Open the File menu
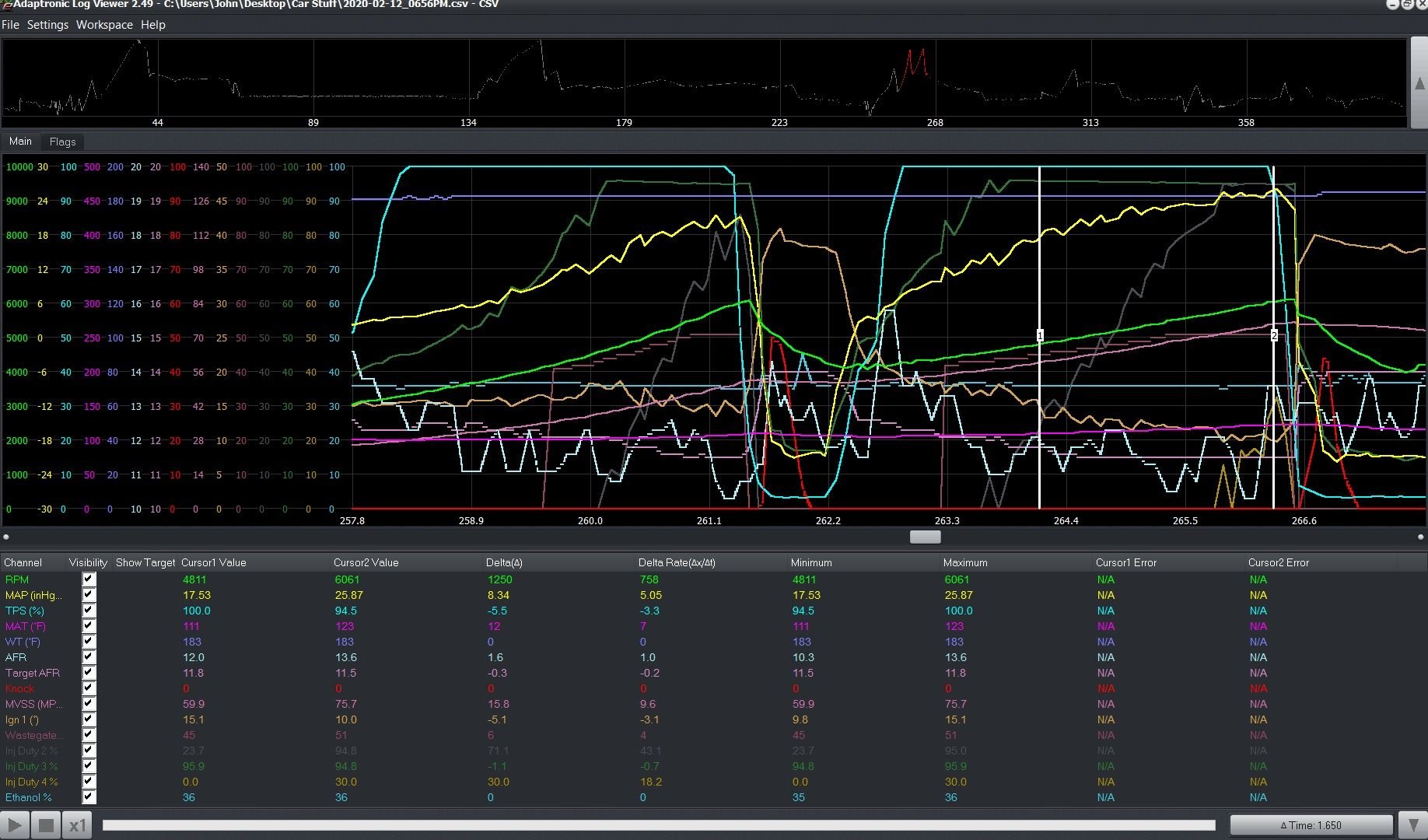Viewport: 1428px width, 840px height. click(10, 25)
